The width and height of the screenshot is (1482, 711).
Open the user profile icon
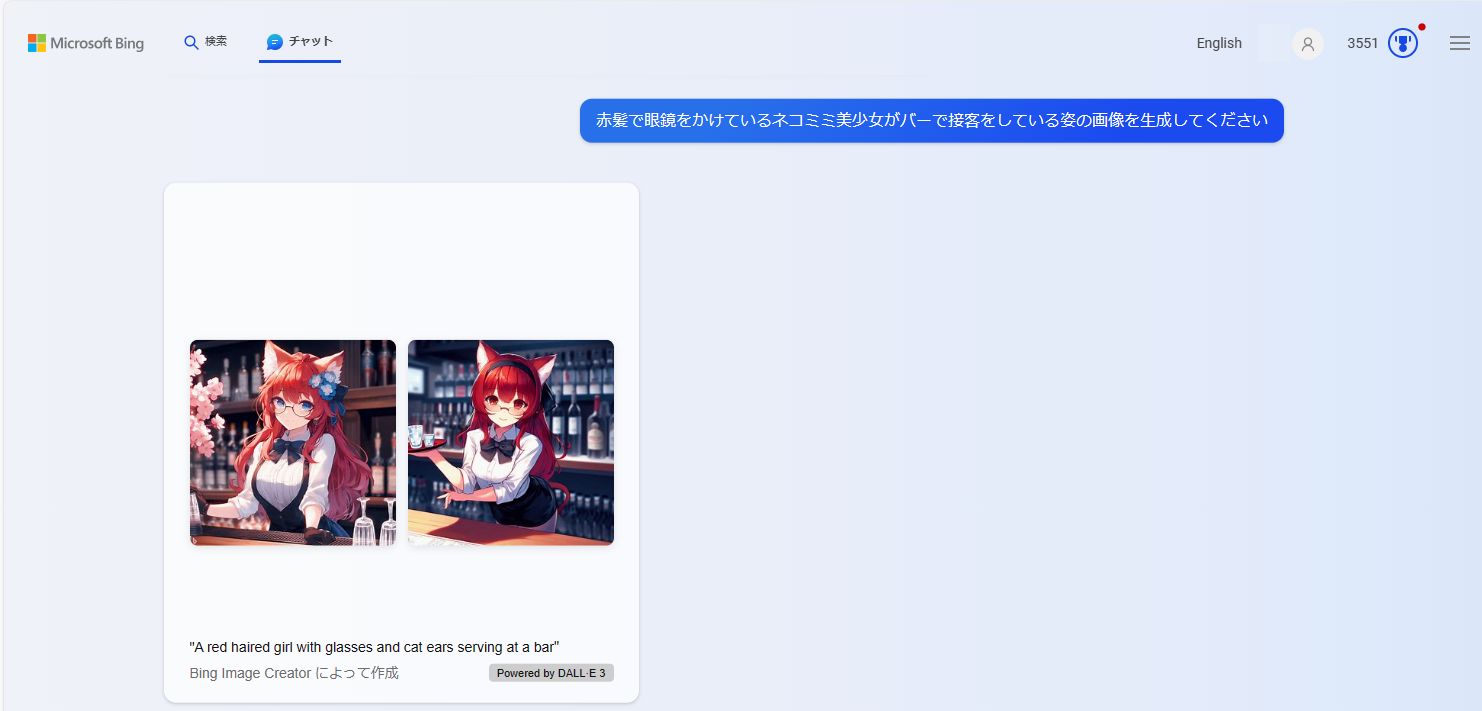1307,44
